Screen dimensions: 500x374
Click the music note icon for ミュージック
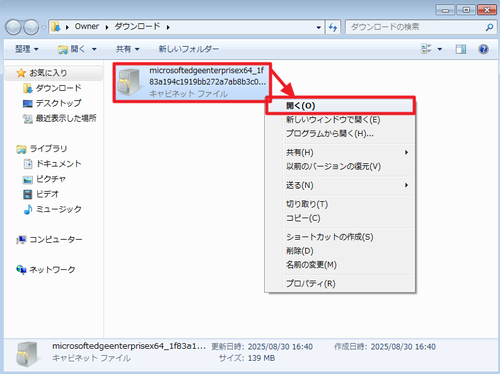click(x=28, y=209)
